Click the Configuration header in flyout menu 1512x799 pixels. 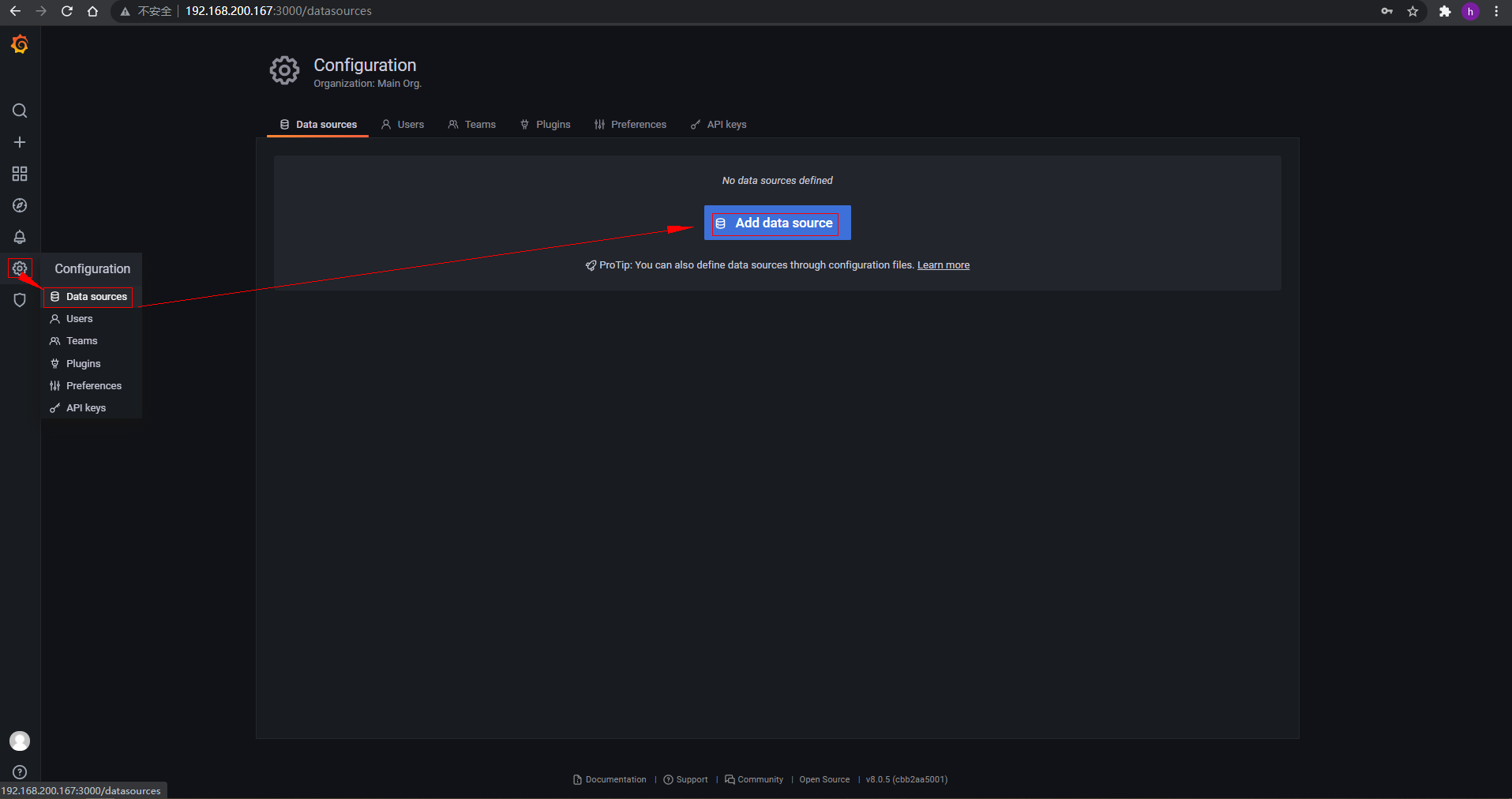92,268
